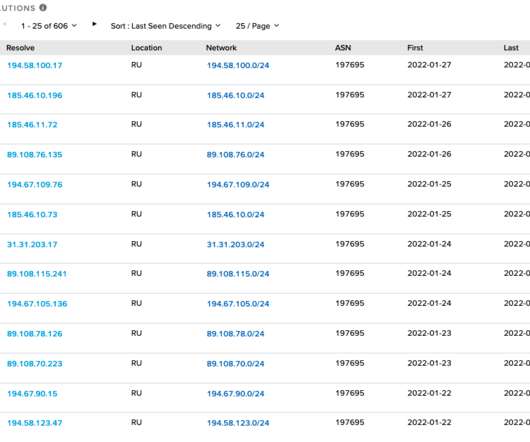Open resolved IP 31.31.203.17

pos(32,244)
